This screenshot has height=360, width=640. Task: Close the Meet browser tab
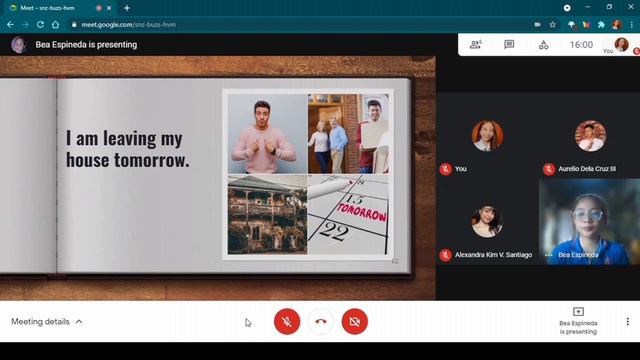pos(109,8)
